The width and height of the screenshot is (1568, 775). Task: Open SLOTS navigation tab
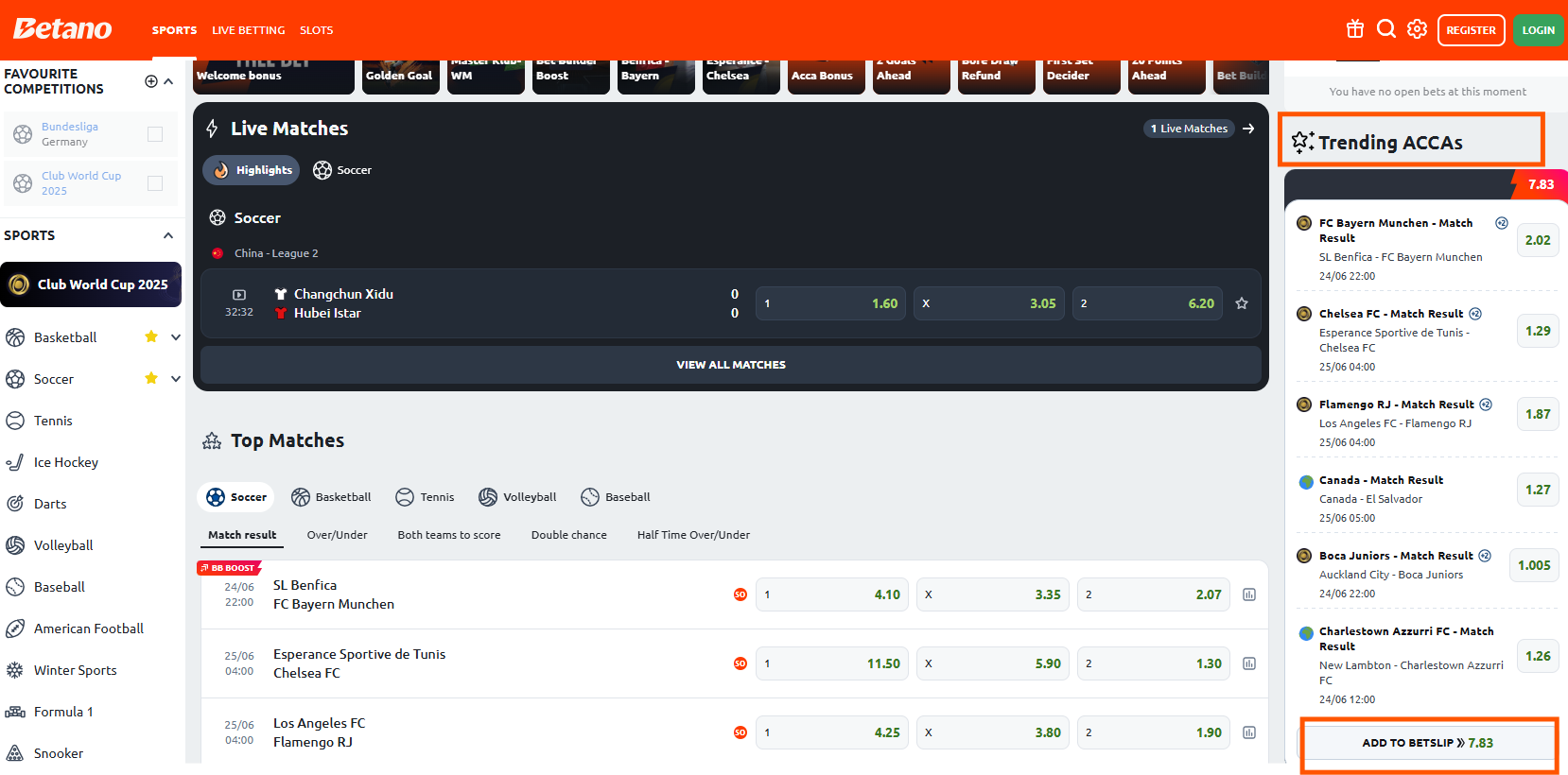(317, 30)
